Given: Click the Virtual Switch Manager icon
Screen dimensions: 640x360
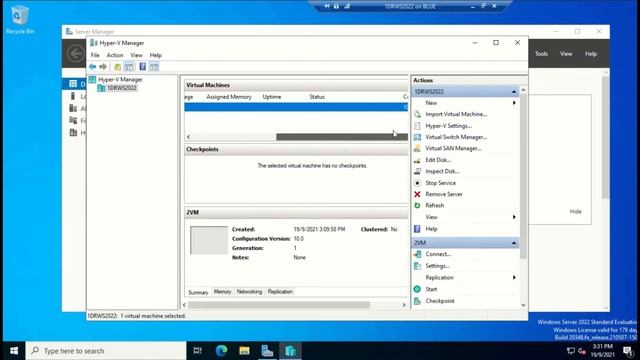Looking at the screenshot, I should click(417, 137).
